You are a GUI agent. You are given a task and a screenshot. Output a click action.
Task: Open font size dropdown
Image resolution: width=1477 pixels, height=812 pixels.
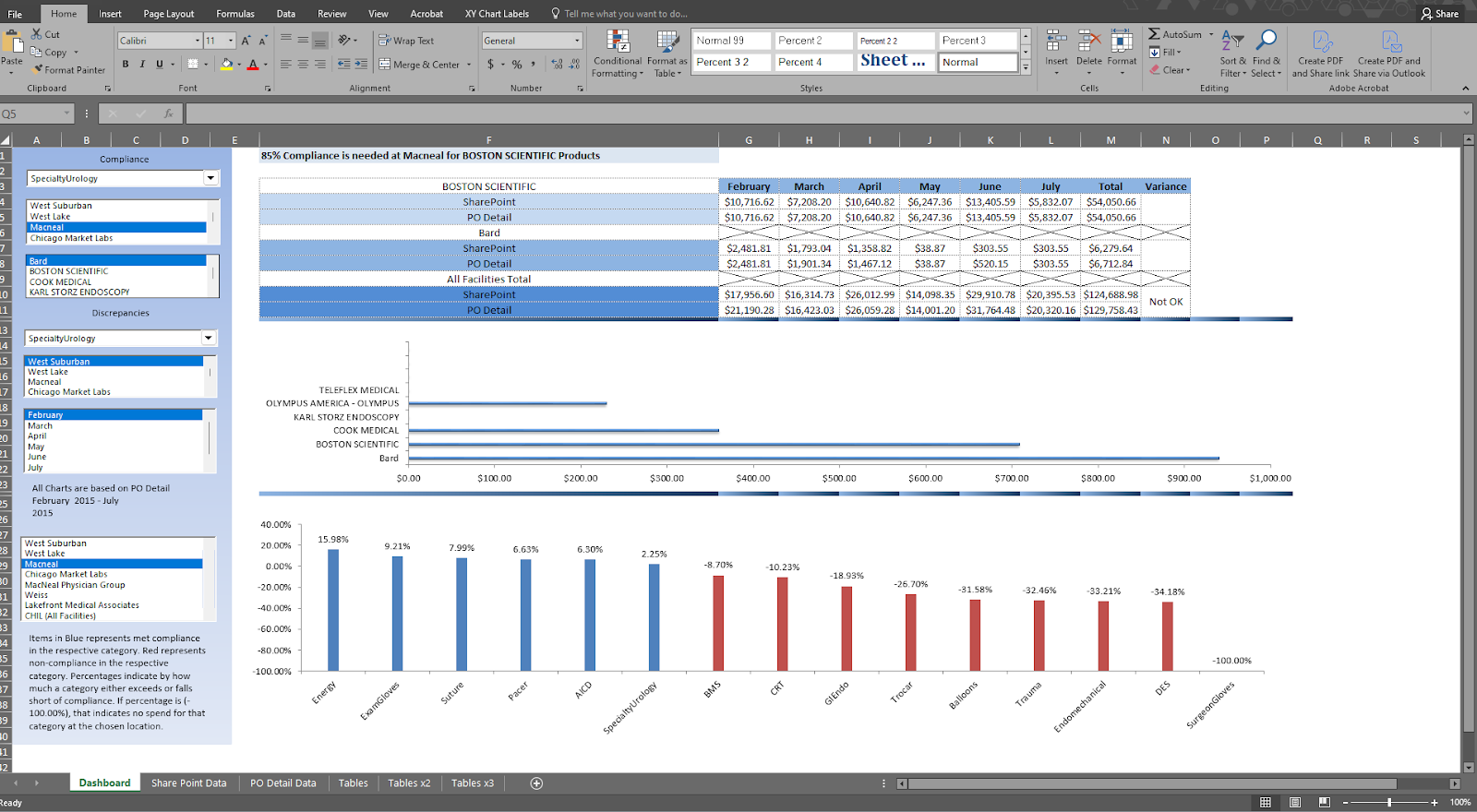pos(231,41)
